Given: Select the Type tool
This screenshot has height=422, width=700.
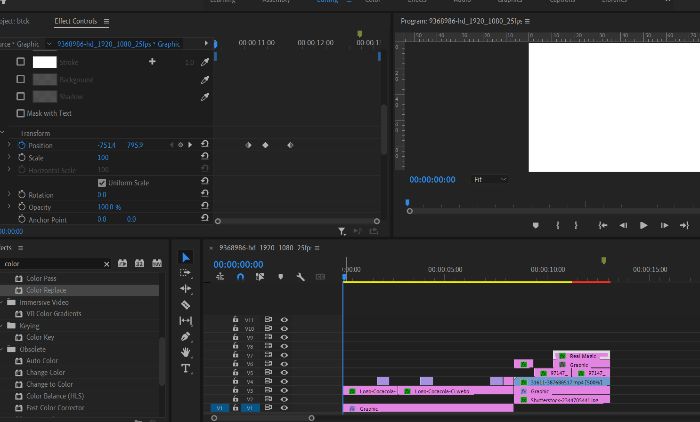Looking at the screenshot, I should pos(185,368).
